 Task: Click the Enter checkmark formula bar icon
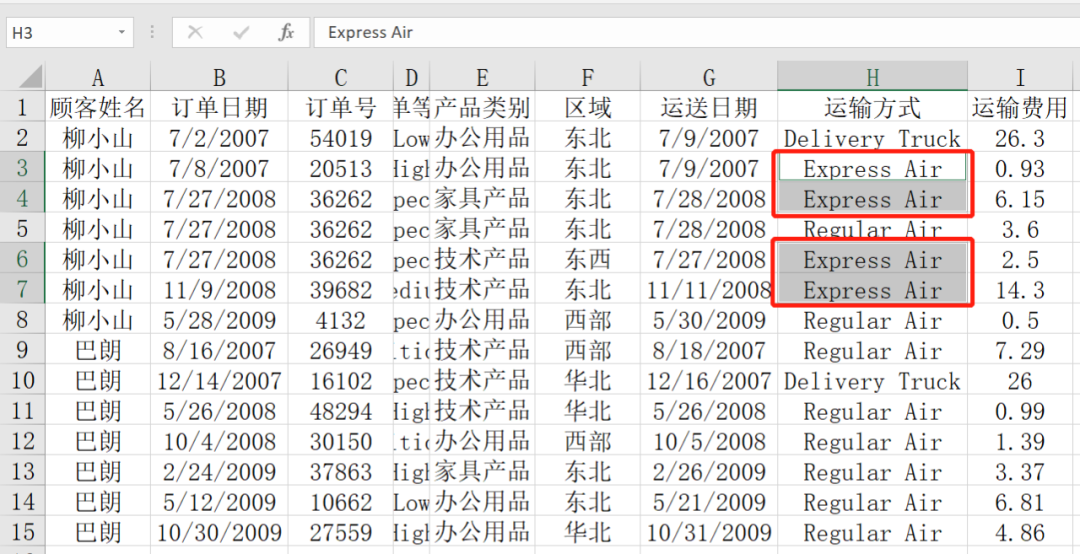241,32
